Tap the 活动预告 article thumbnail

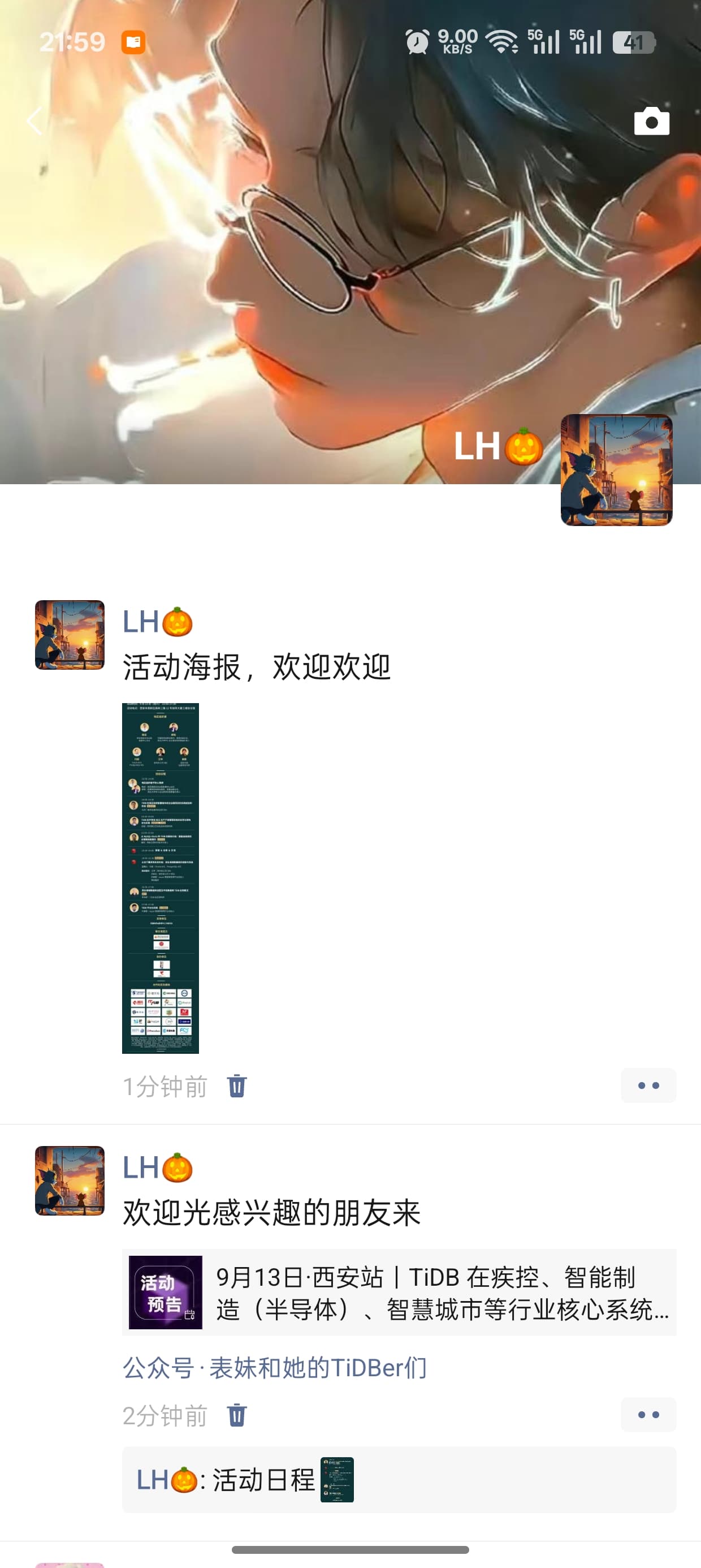pos(166,1293)
